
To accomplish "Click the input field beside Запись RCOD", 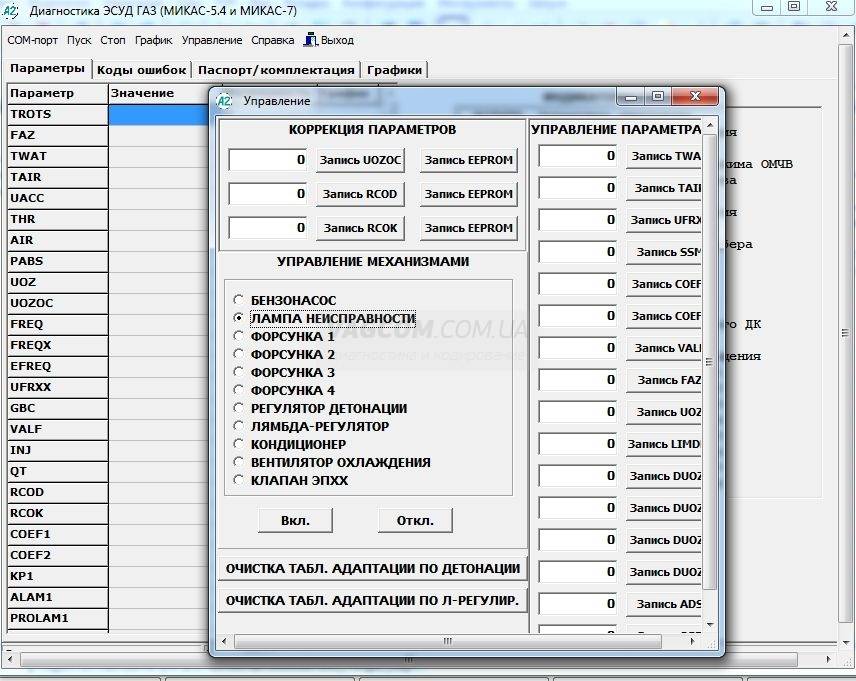I will (268, 194).
